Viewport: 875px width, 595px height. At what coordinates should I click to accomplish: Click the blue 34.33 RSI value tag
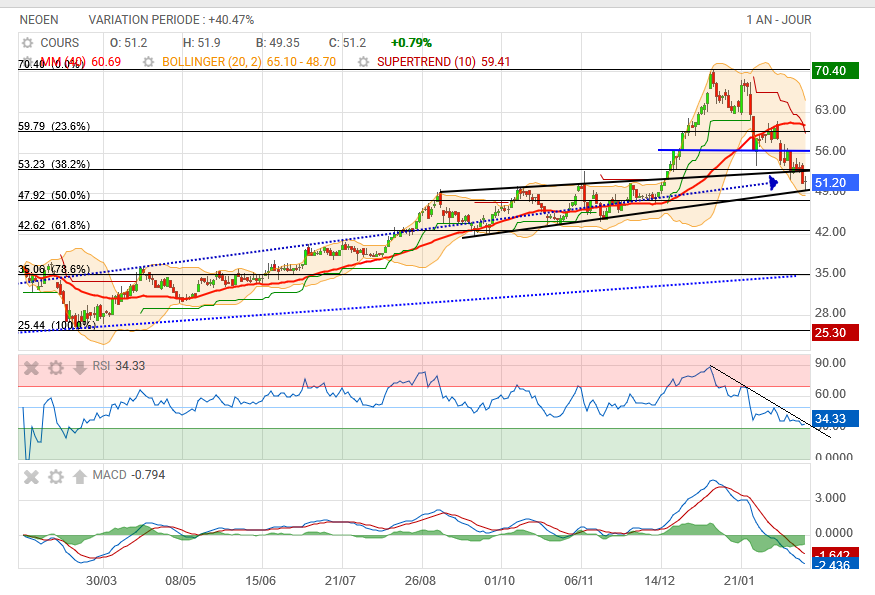835,419
